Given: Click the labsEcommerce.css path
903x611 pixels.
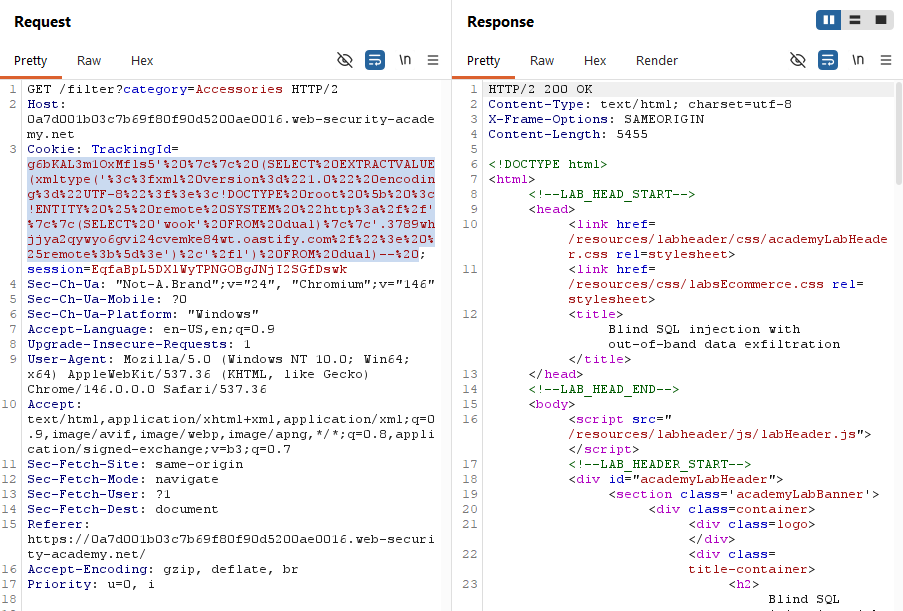Looking at the screenshot, I should point(696,284).
